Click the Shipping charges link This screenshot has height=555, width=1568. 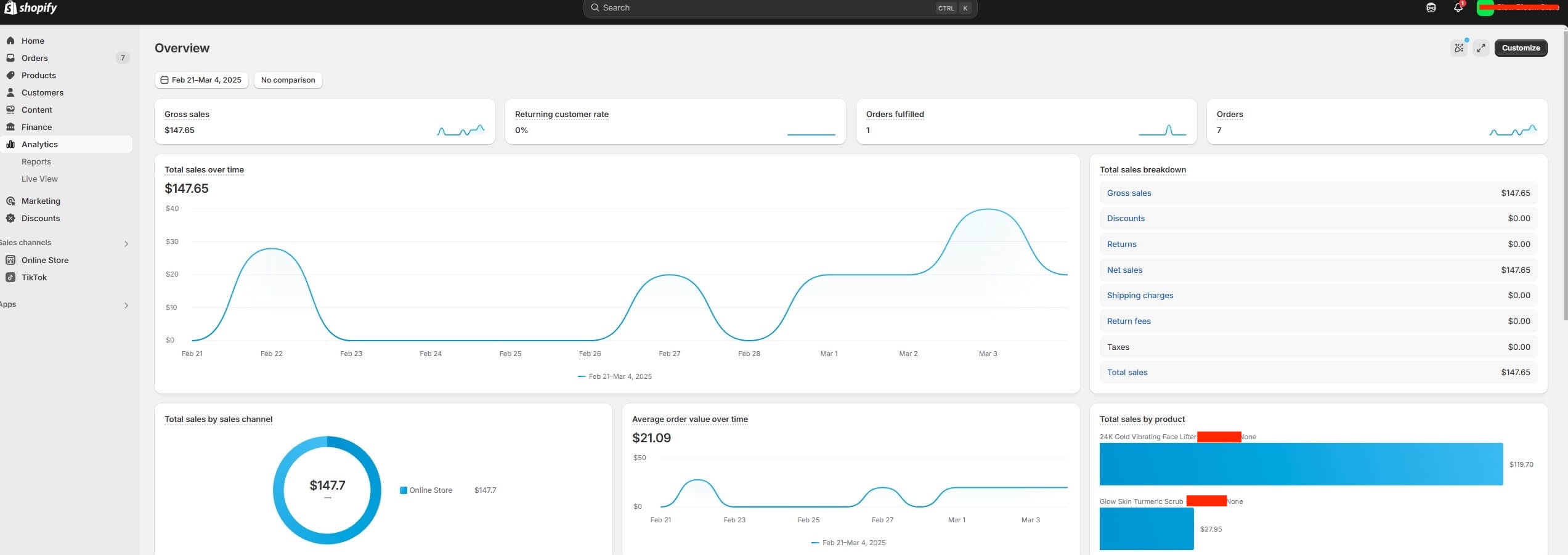[x=1139, y=296]
